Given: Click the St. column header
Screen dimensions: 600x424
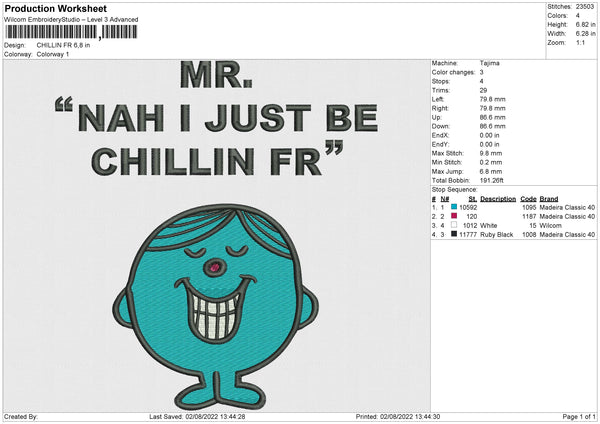Looking at the screenshot, I should (x=472, y=198).
